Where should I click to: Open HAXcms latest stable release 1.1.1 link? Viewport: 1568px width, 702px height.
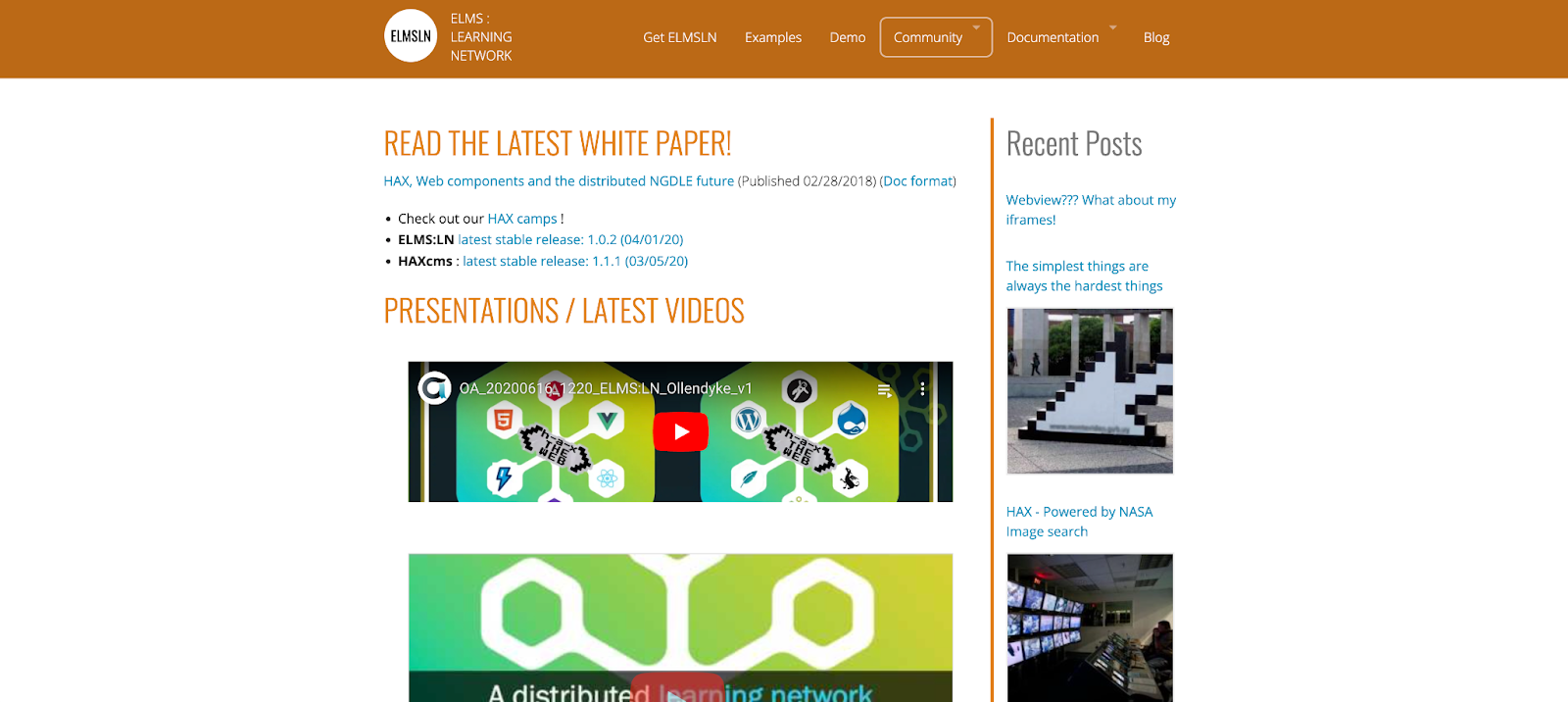click(575, 261)
